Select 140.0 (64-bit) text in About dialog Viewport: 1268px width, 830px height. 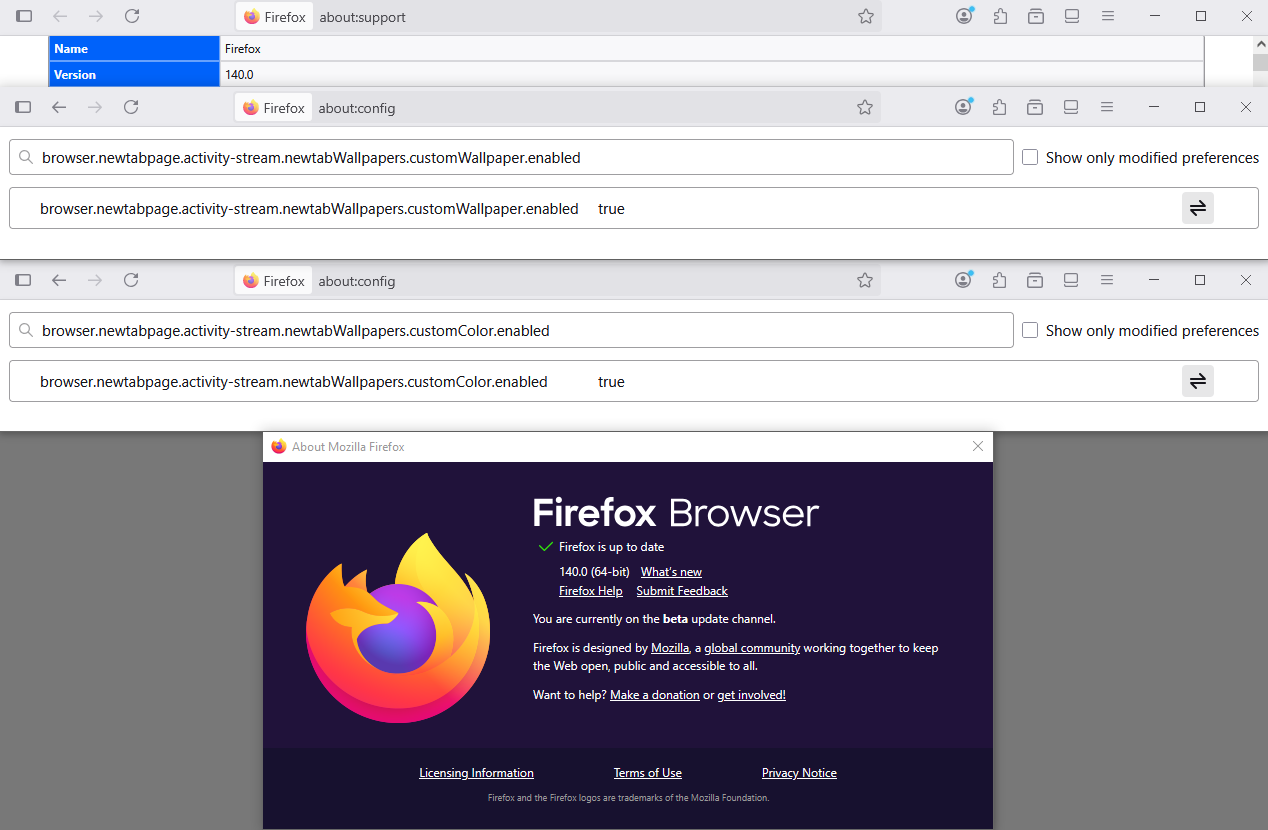pos(594,572)
